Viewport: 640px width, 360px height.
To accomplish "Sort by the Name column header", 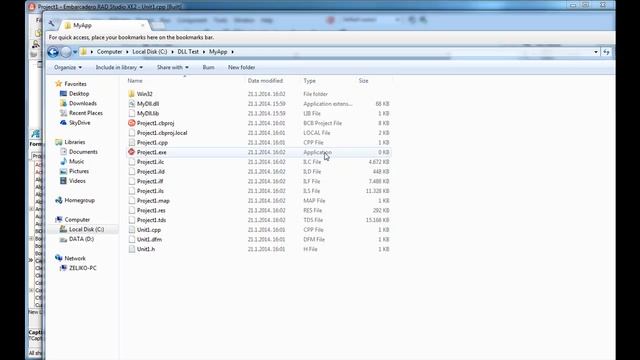I will [x=135, y=81].
